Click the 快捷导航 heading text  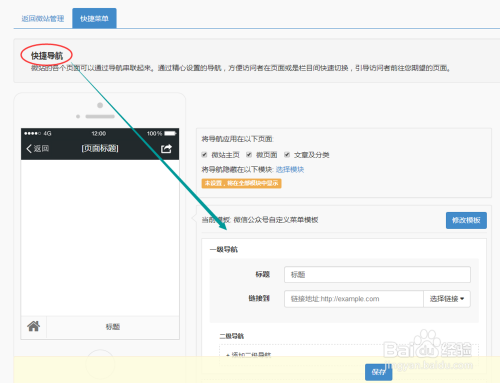47,56
